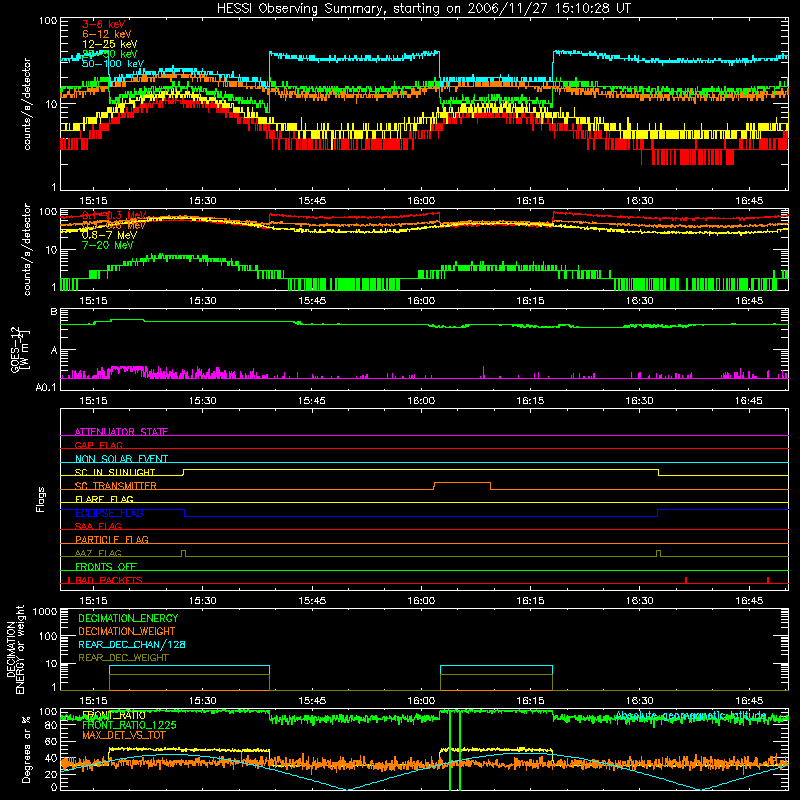Click the GOES-12 axis label
Viewport: 800px width, 800px height.
[19, 349]
